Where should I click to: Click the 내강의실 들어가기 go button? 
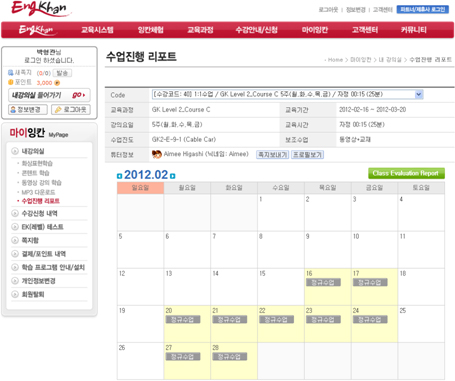click(49, 95)
